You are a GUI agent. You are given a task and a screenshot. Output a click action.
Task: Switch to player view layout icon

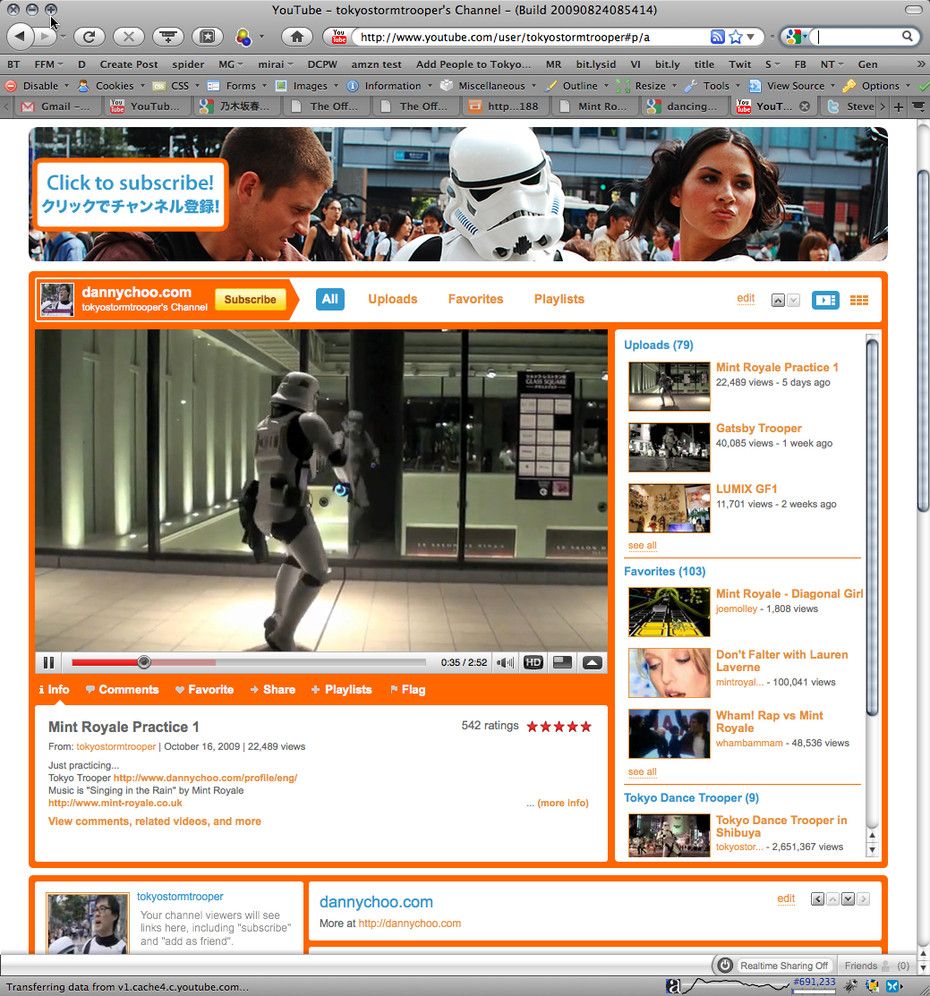[x=825, y=300]
